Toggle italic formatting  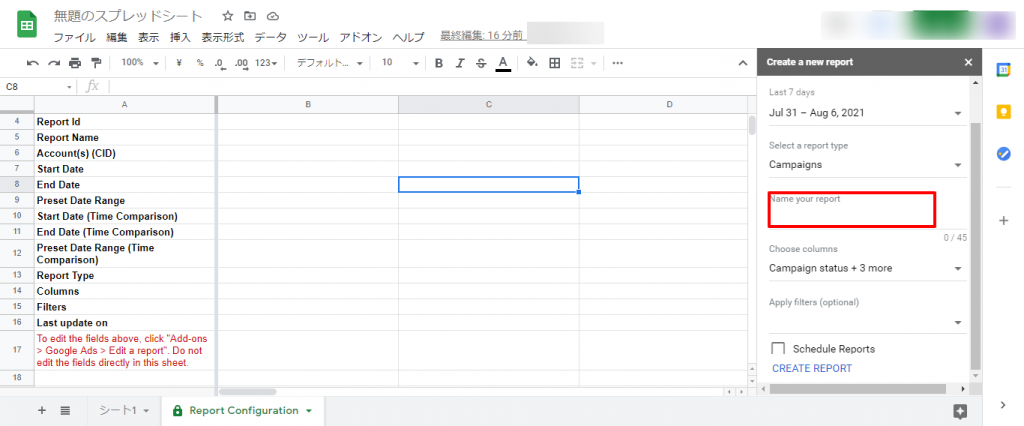tap(460, 63)
